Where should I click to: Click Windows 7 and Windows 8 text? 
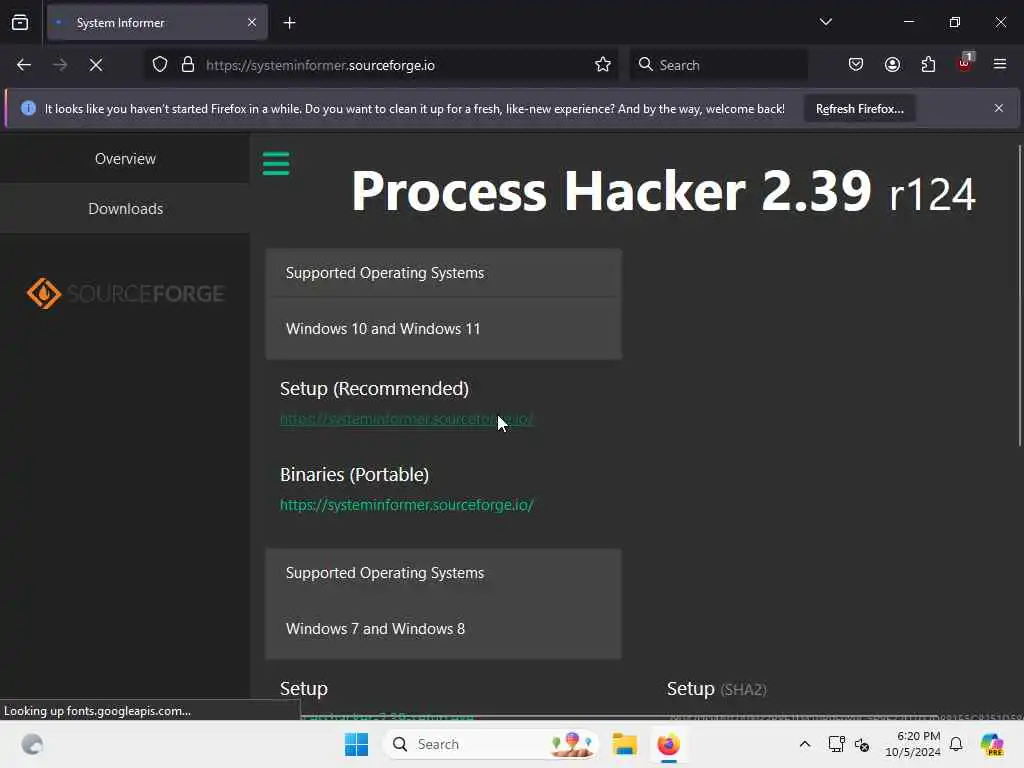(x=375, y=629)
